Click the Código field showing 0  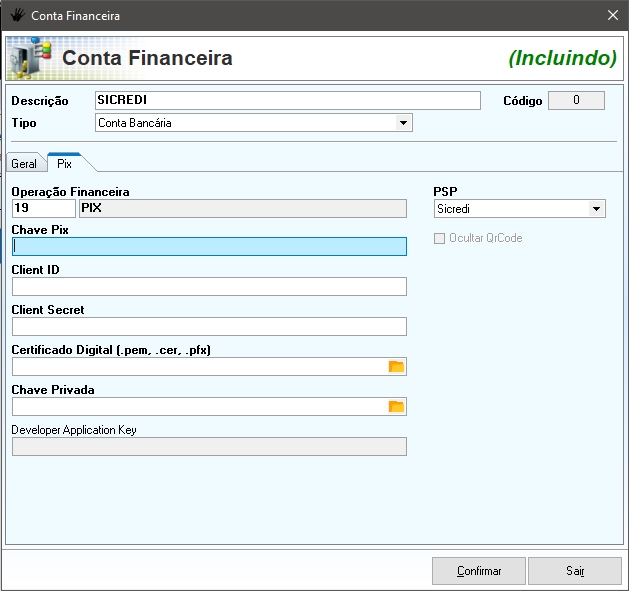576,100
